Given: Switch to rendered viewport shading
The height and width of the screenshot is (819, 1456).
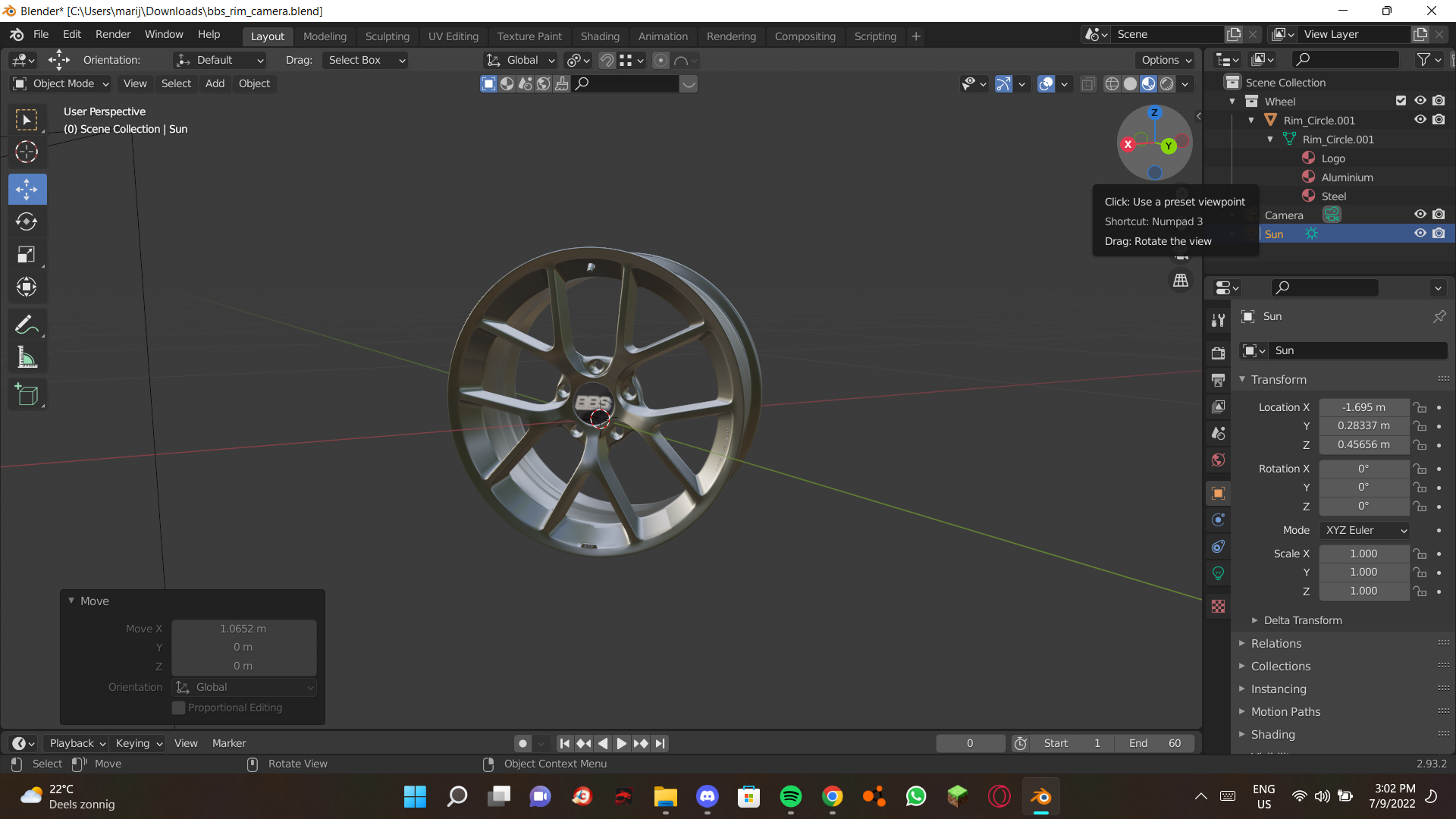Looking at the screenshot, I should tap(1167, 83).
